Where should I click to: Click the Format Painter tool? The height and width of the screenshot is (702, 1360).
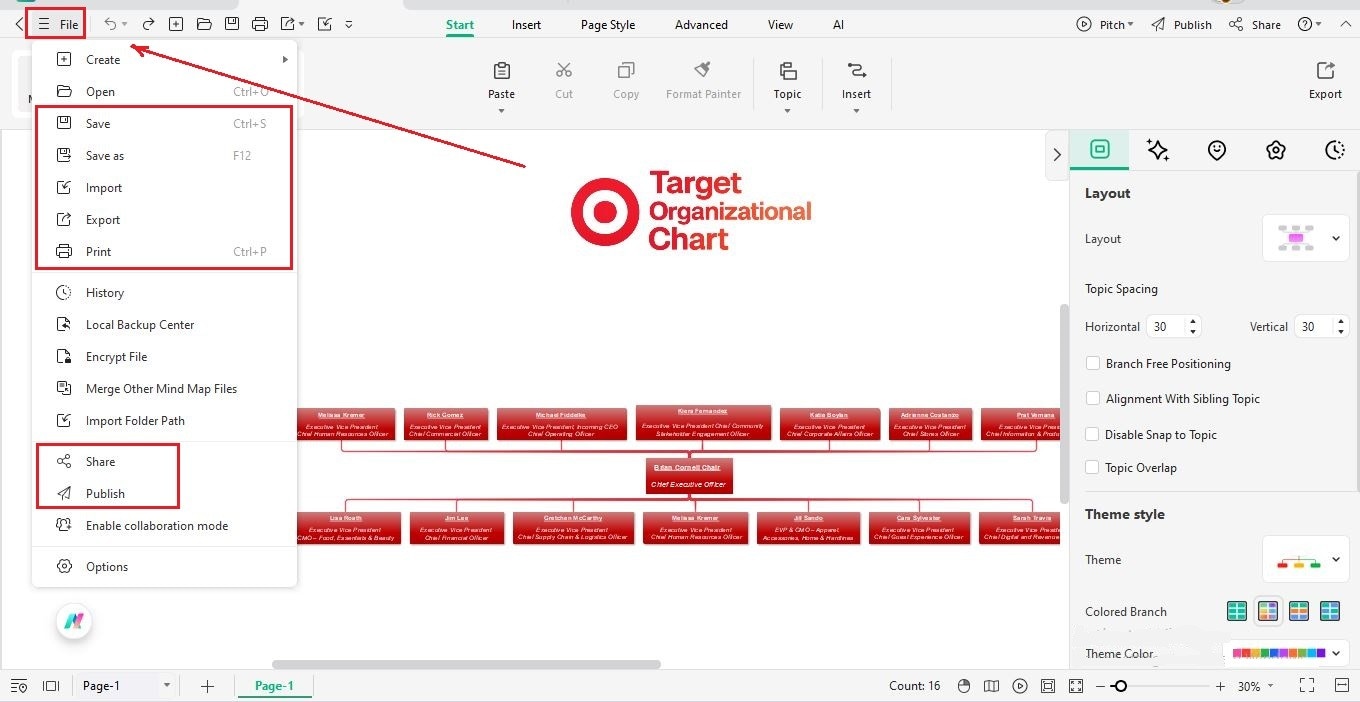click(703, 80)
